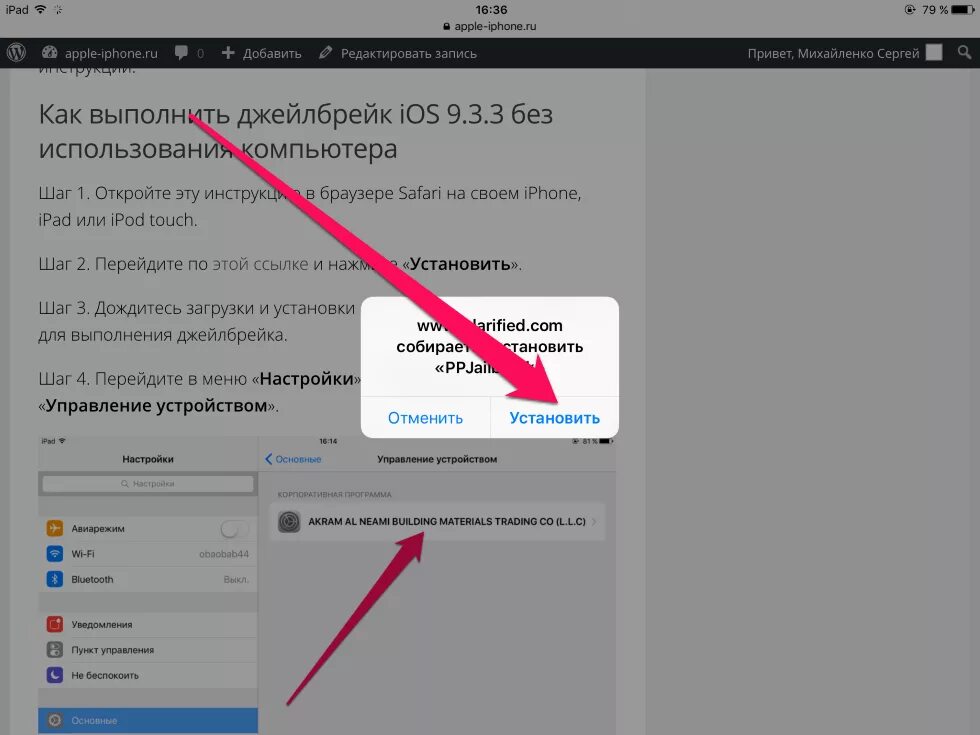Tap the Авиарежим airplane icon
980x735 pixels.
point(54,528)
